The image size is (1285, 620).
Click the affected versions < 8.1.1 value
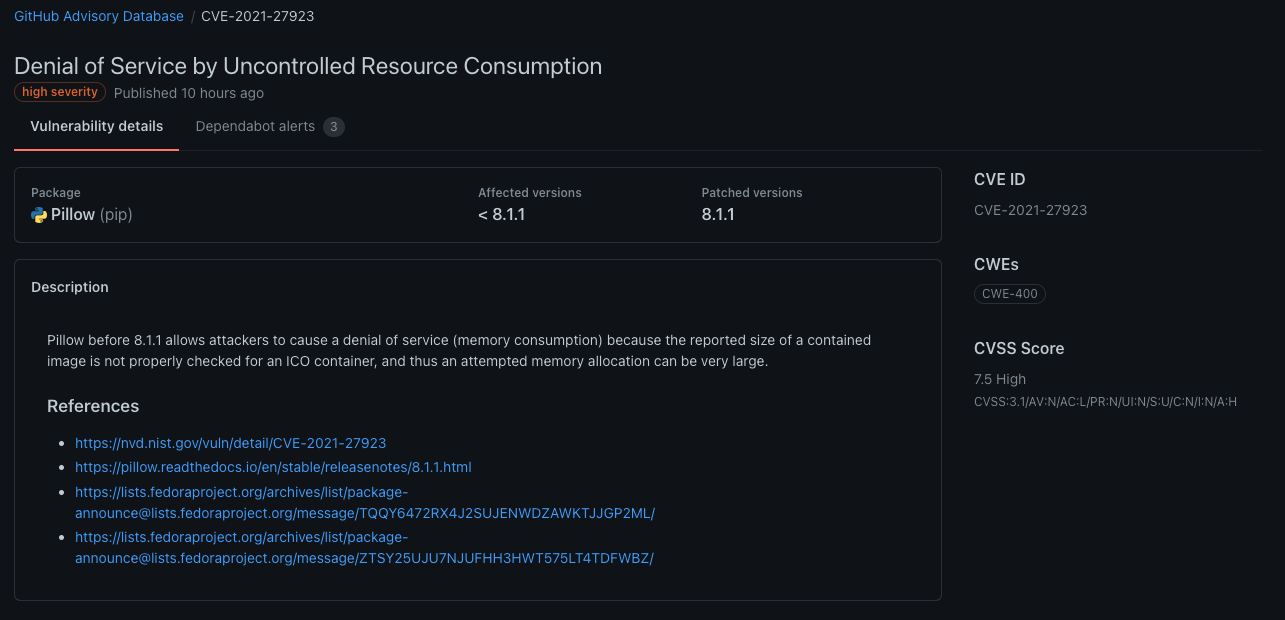coord(501,215)
